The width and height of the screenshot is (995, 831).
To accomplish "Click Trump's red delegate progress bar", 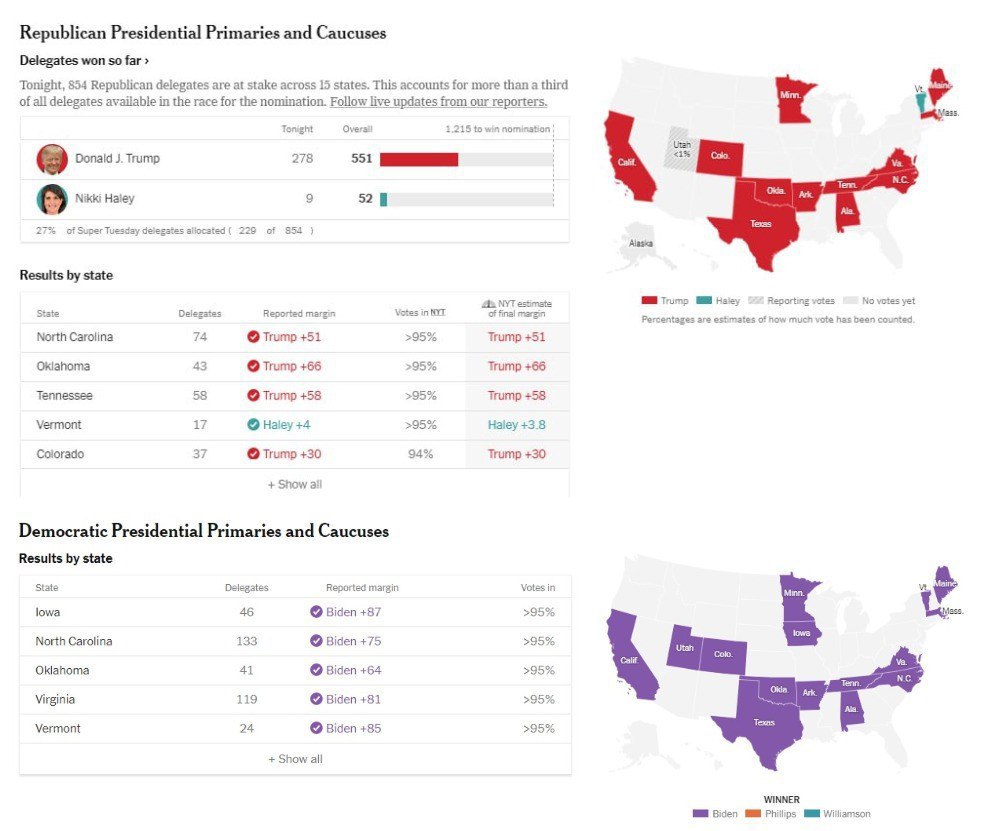I will pos(419,159).
